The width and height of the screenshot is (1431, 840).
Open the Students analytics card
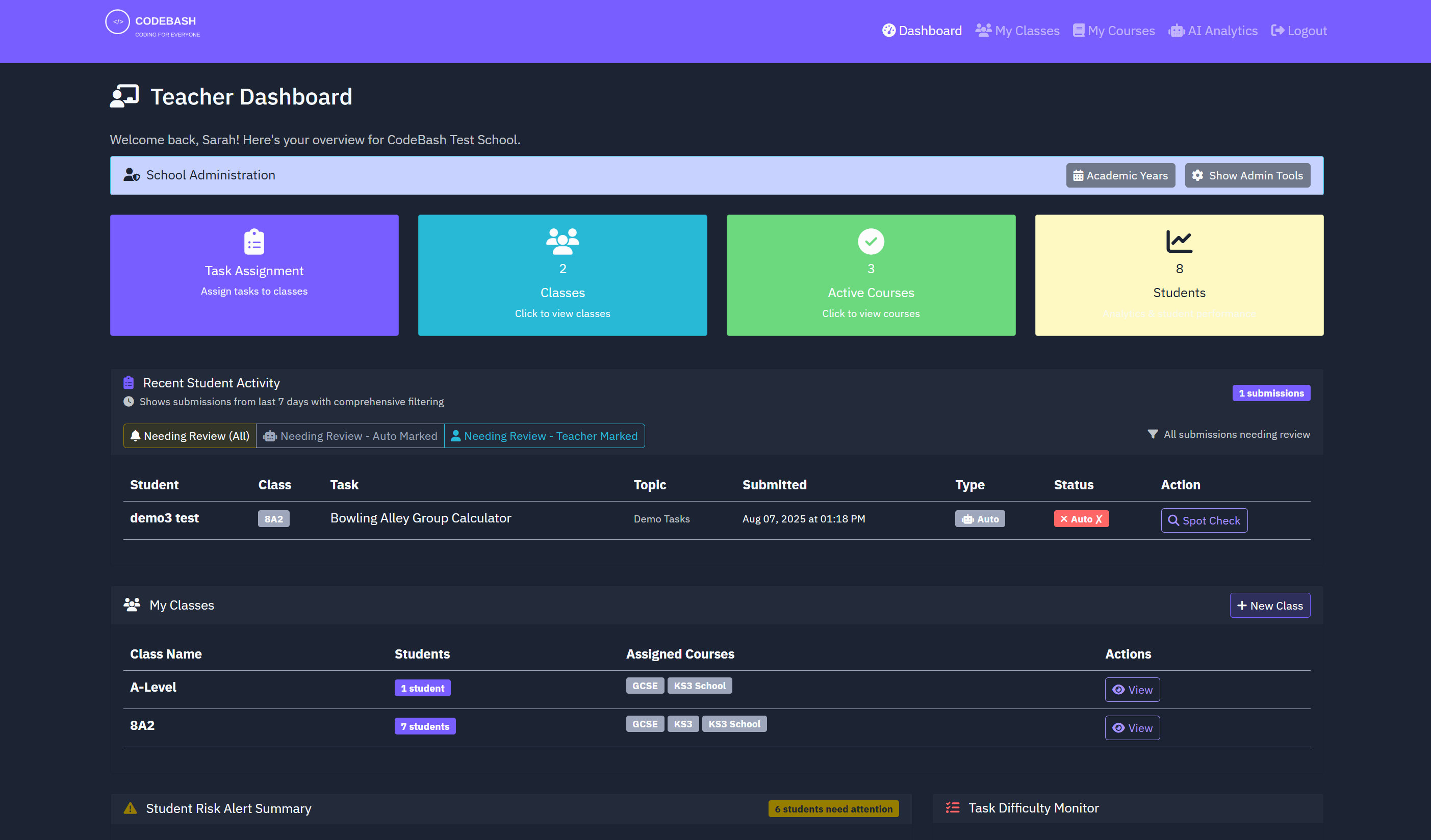1180,275
